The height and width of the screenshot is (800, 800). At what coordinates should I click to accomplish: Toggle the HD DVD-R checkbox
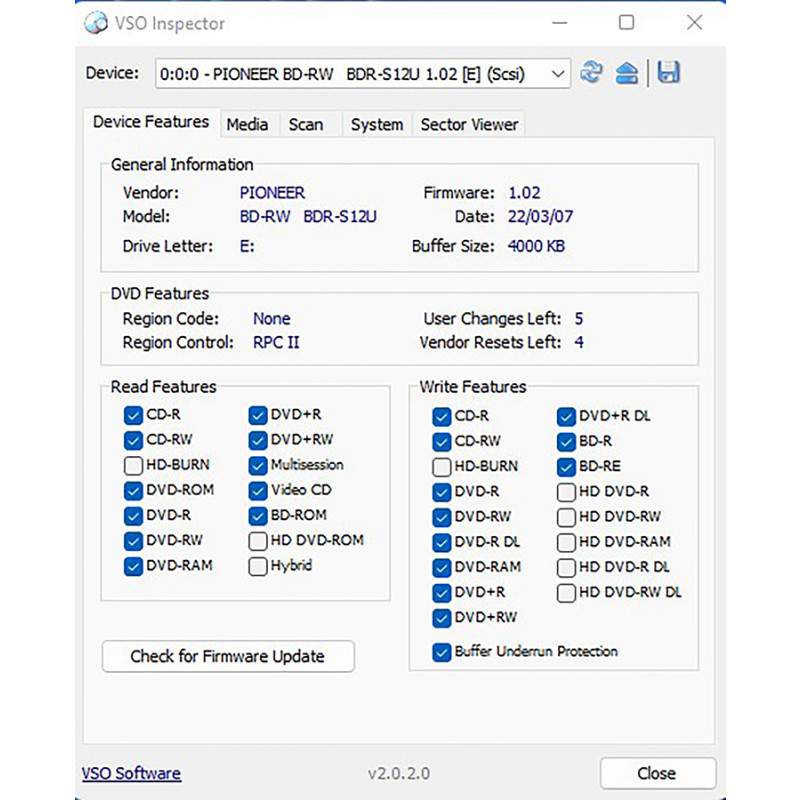coord(566,492)
